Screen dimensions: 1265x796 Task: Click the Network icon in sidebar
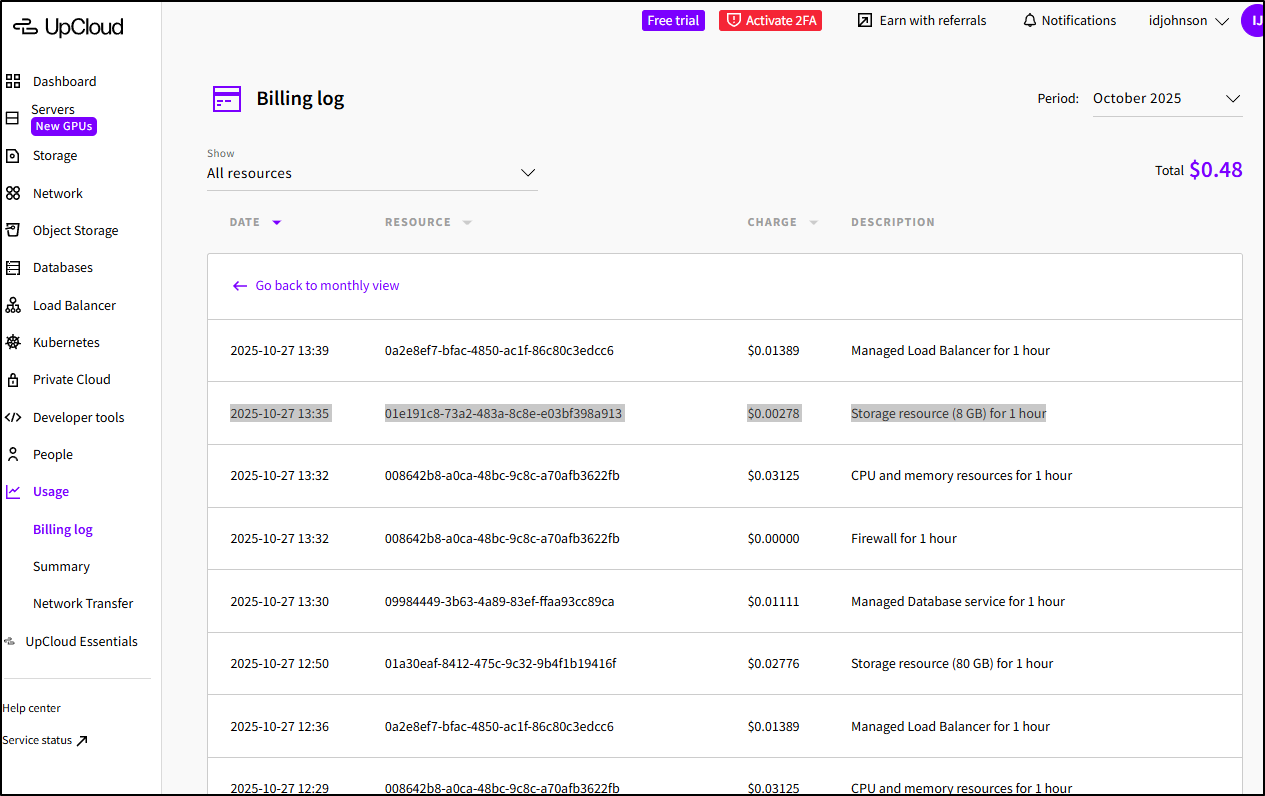pos(13,193)
